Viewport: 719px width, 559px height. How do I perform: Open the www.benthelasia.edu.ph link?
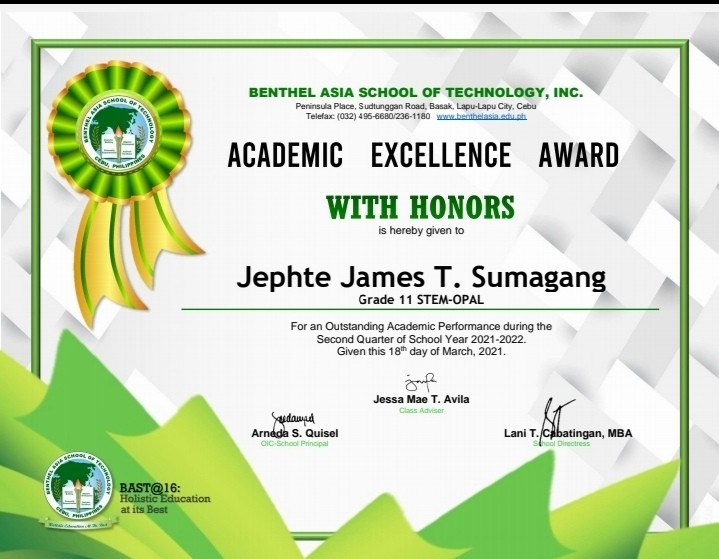tap(481, 116)
